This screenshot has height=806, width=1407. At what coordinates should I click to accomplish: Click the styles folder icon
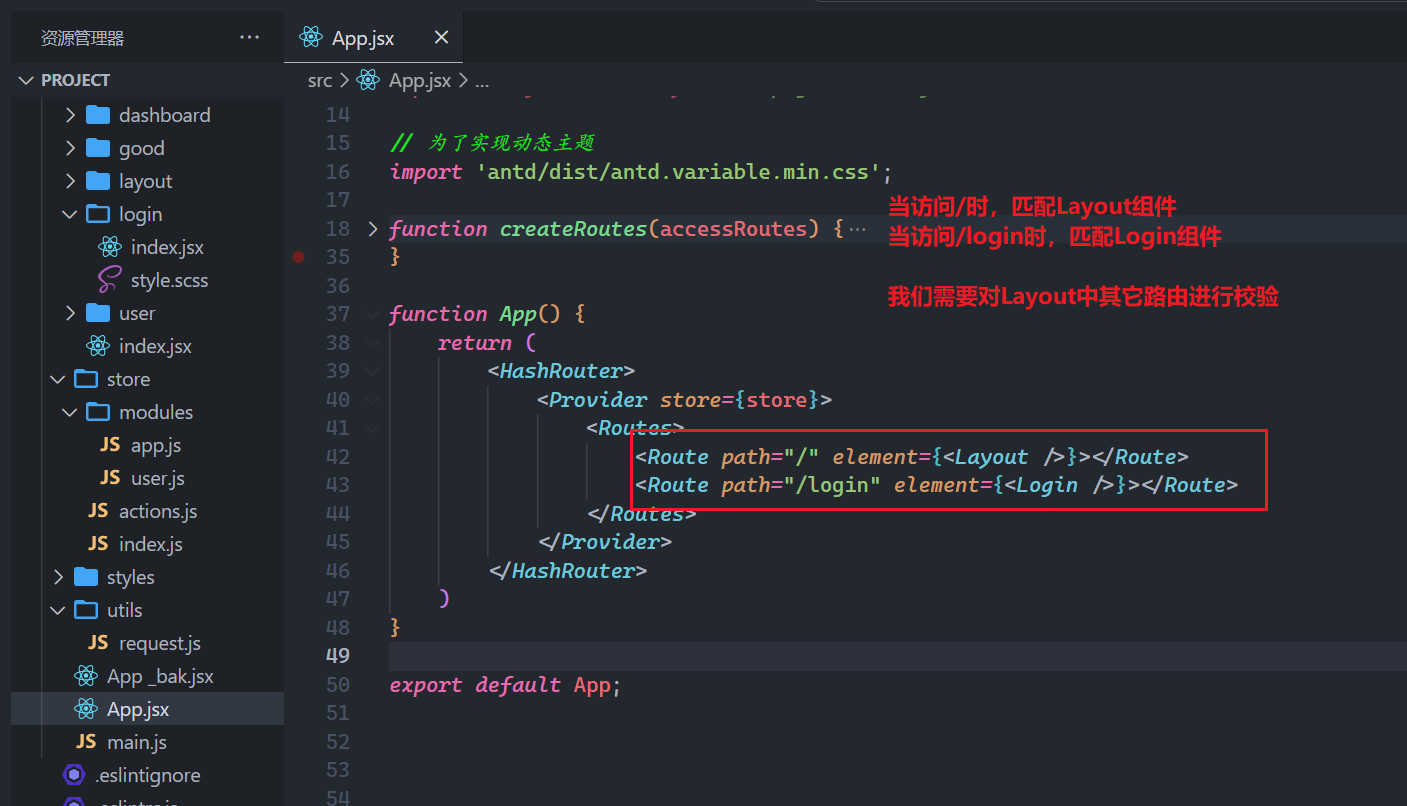(86, 577)
